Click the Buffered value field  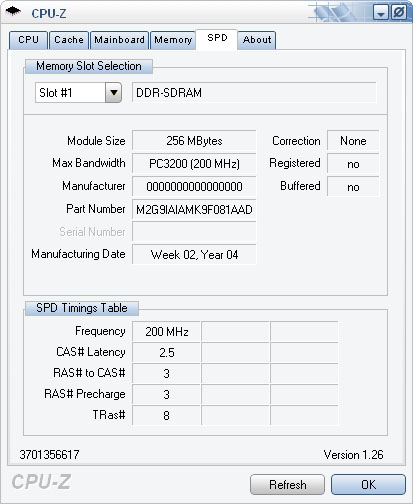coord(353,186)
